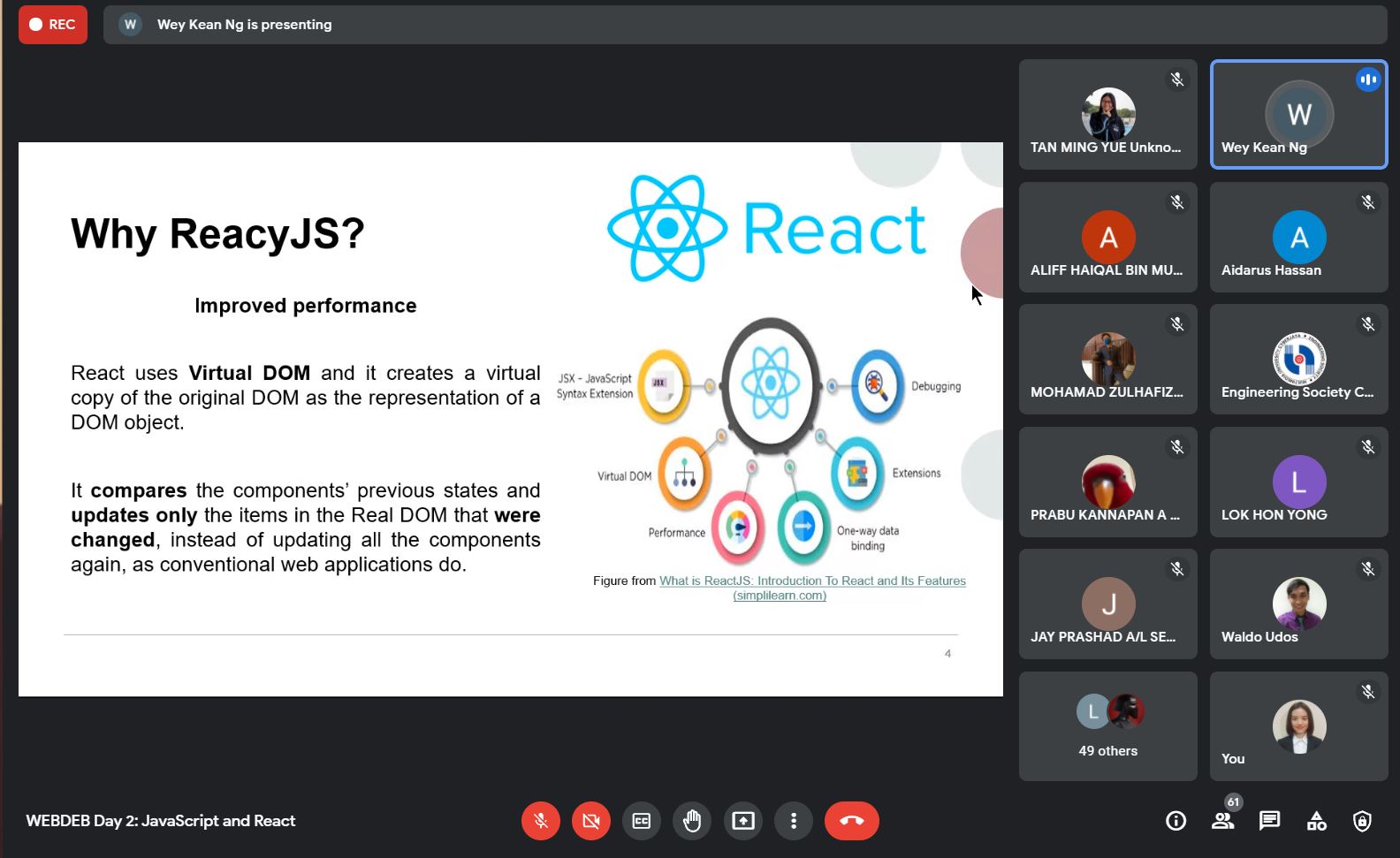Click the JSX Syntax Extension diagram icon

click(x=664, y=385)
